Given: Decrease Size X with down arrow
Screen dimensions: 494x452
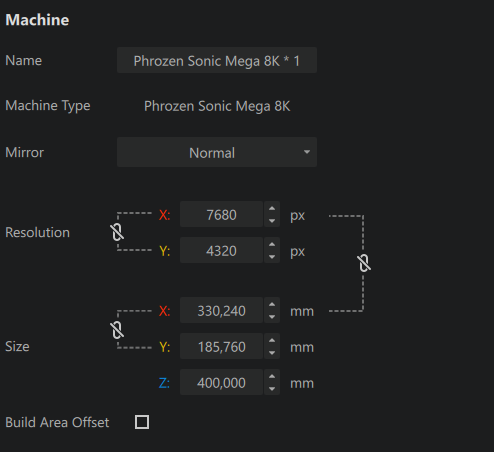Looking at the screenshot, I should (272, 317).
